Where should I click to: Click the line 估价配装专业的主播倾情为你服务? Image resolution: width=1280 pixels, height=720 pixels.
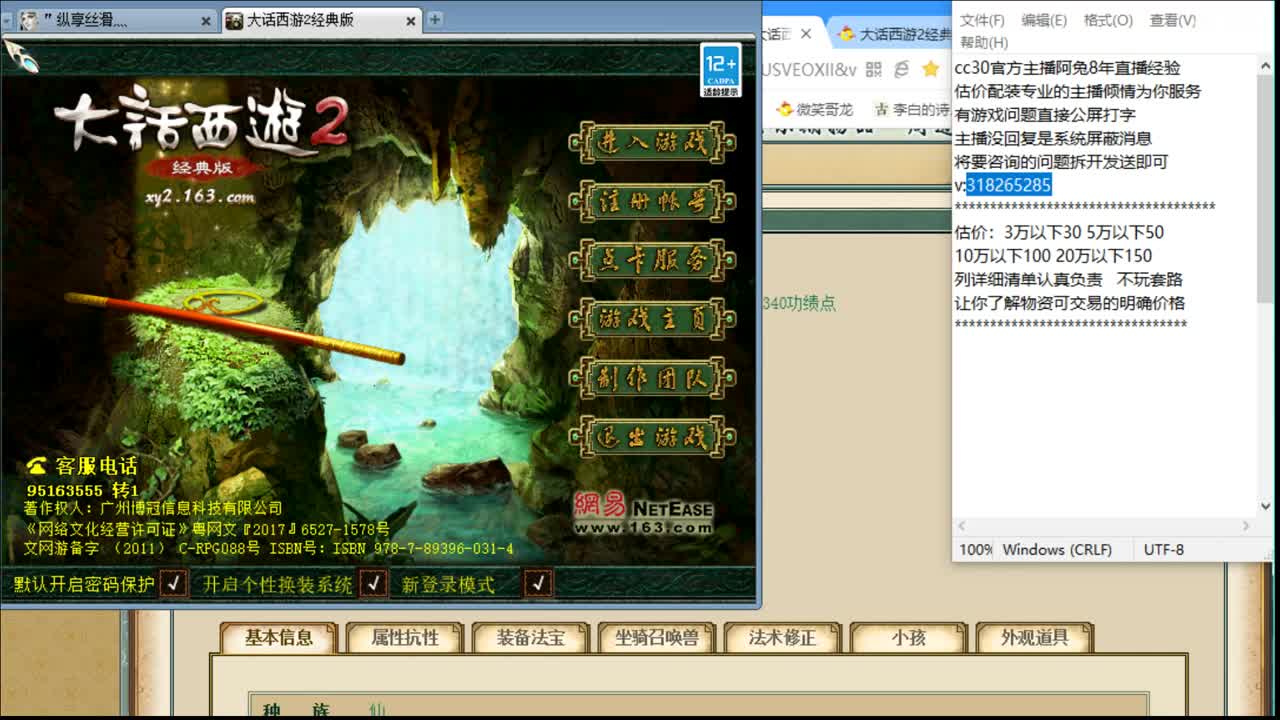(x=1078, y=91)
